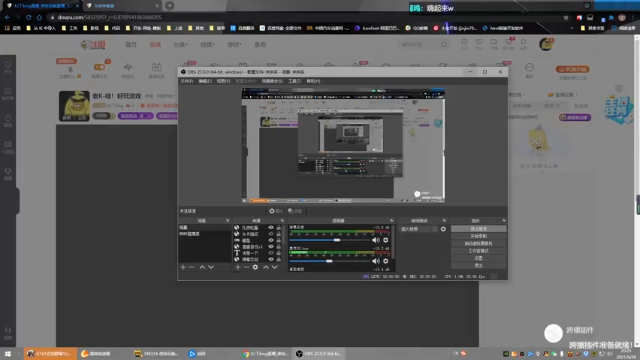The image size is (640, 360).
Task: Move selected source up in Sources panel
Action: point(266,267)
